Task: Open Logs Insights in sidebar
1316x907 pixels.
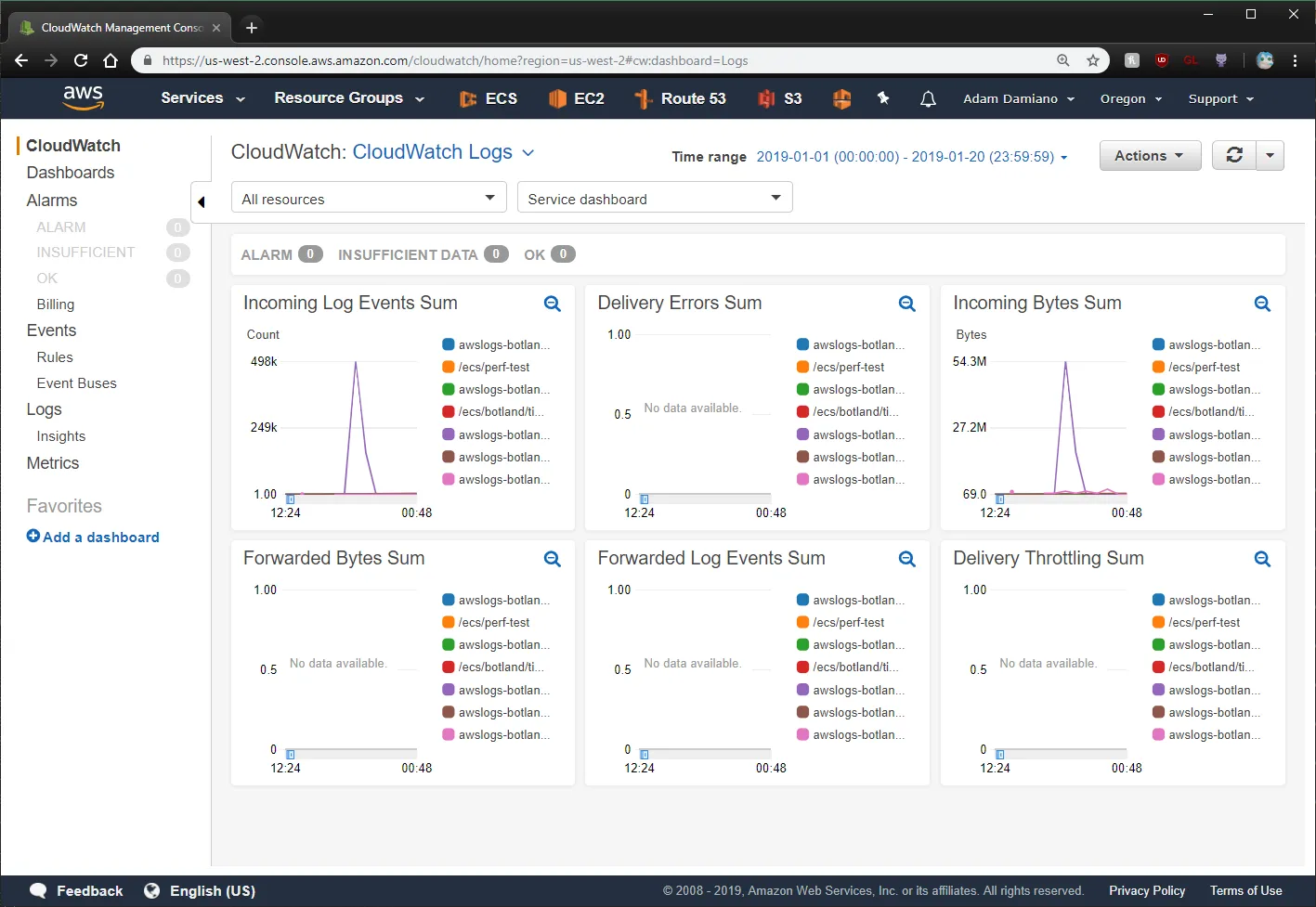Action: click(61, 436)
